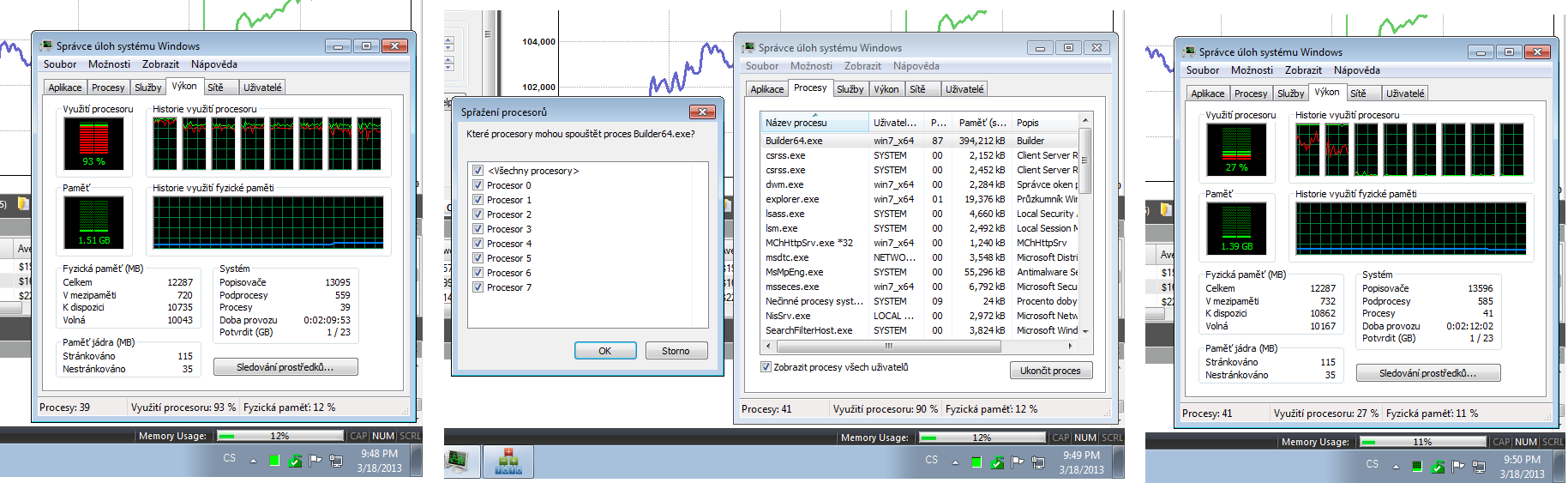Click OK in Spřažení procesorů dialog

tap(605, 351)
